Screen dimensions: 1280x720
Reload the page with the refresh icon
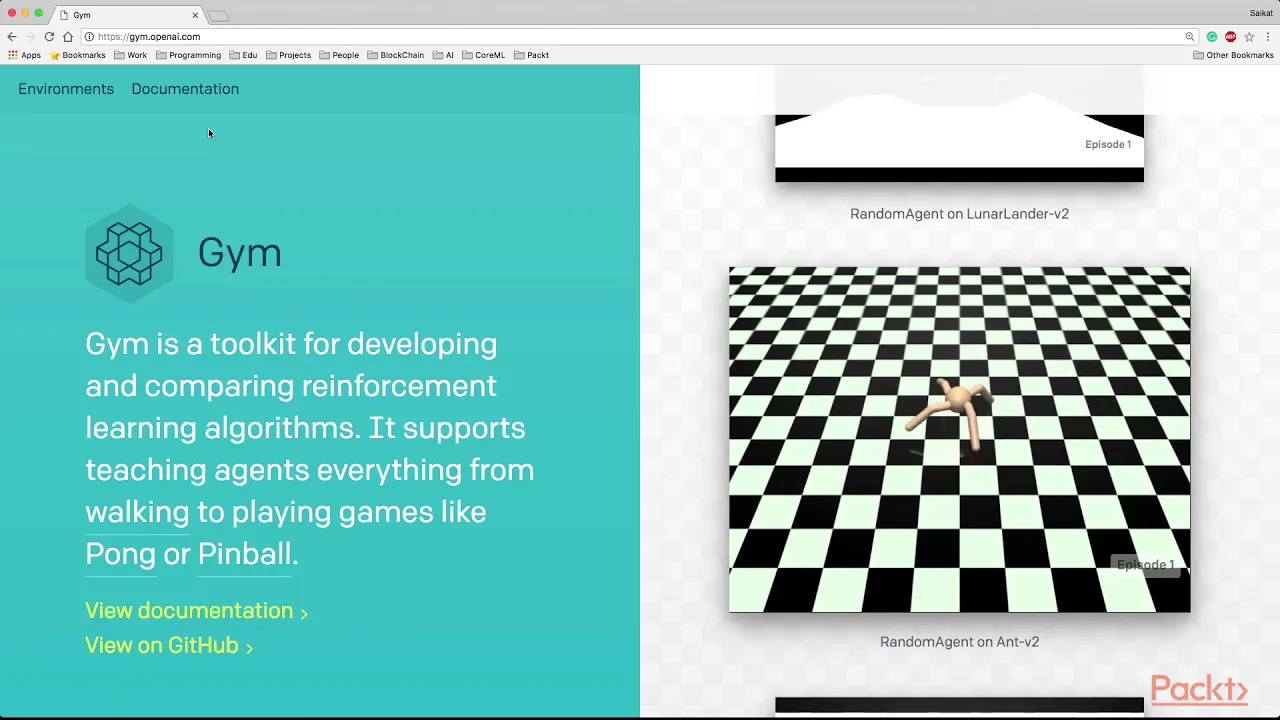(x=49, y=37)
